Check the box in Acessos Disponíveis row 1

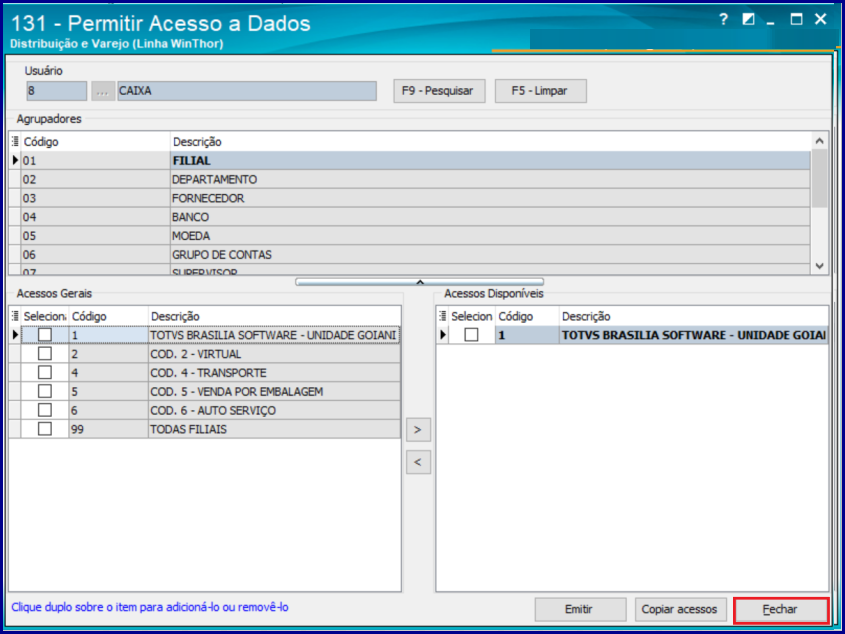point(472,335)
